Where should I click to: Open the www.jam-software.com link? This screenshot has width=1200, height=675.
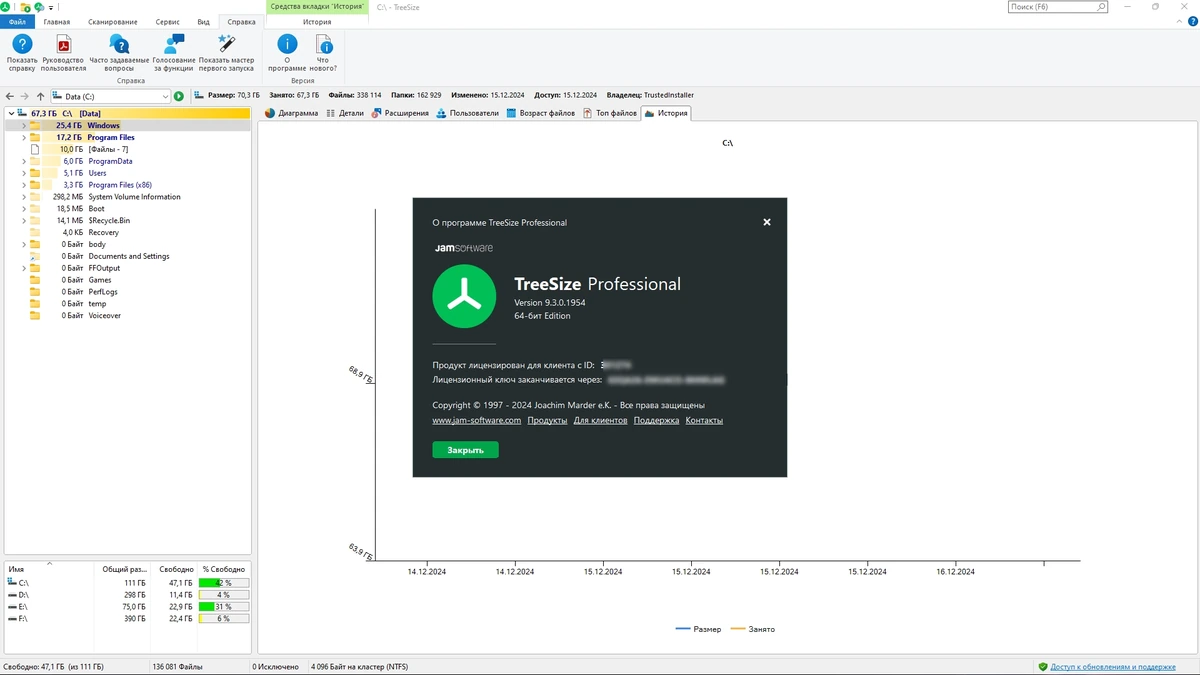pos(476,420)
